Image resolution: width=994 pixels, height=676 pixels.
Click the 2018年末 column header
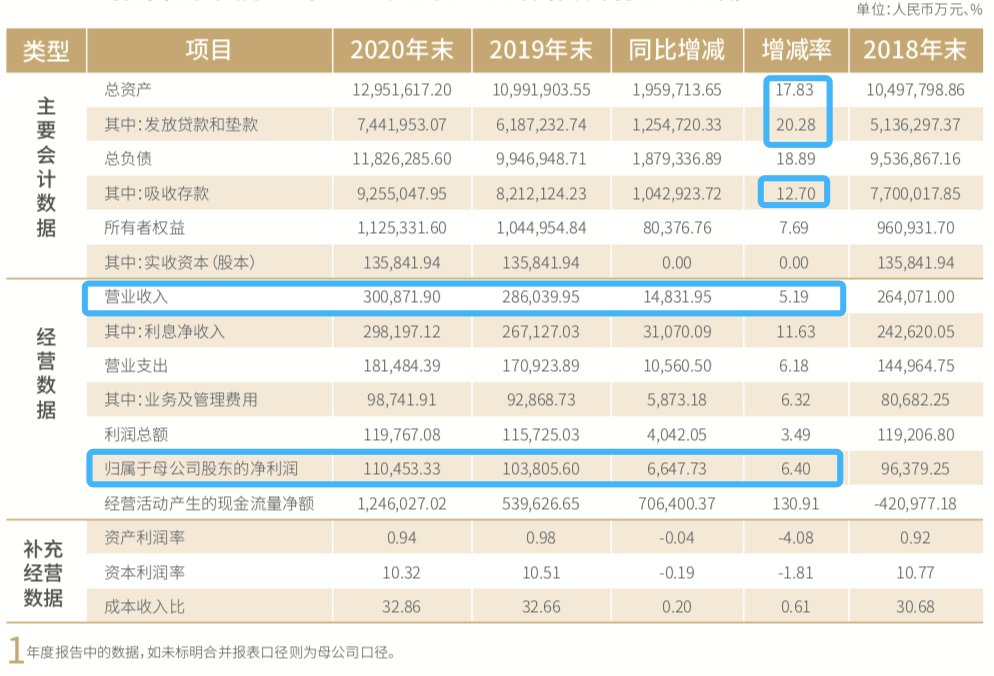click(914, 51)
